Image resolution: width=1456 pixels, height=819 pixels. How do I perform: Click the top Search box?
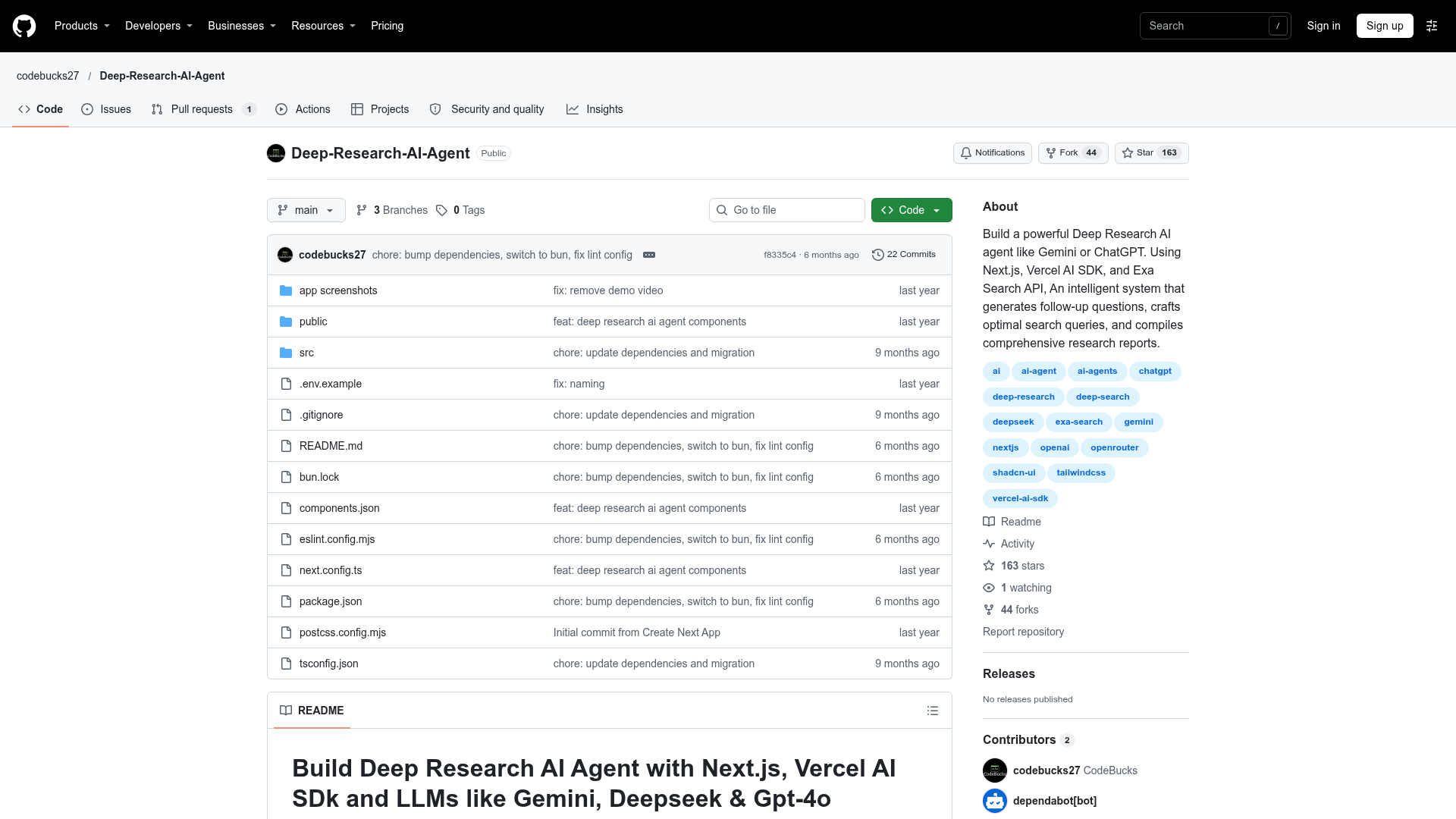point(1216,26)
